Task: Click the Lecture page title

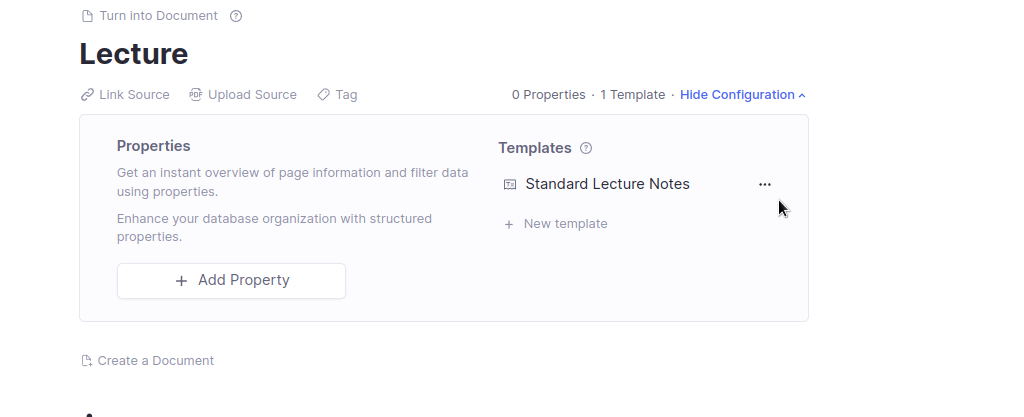Action: (134, 54)
